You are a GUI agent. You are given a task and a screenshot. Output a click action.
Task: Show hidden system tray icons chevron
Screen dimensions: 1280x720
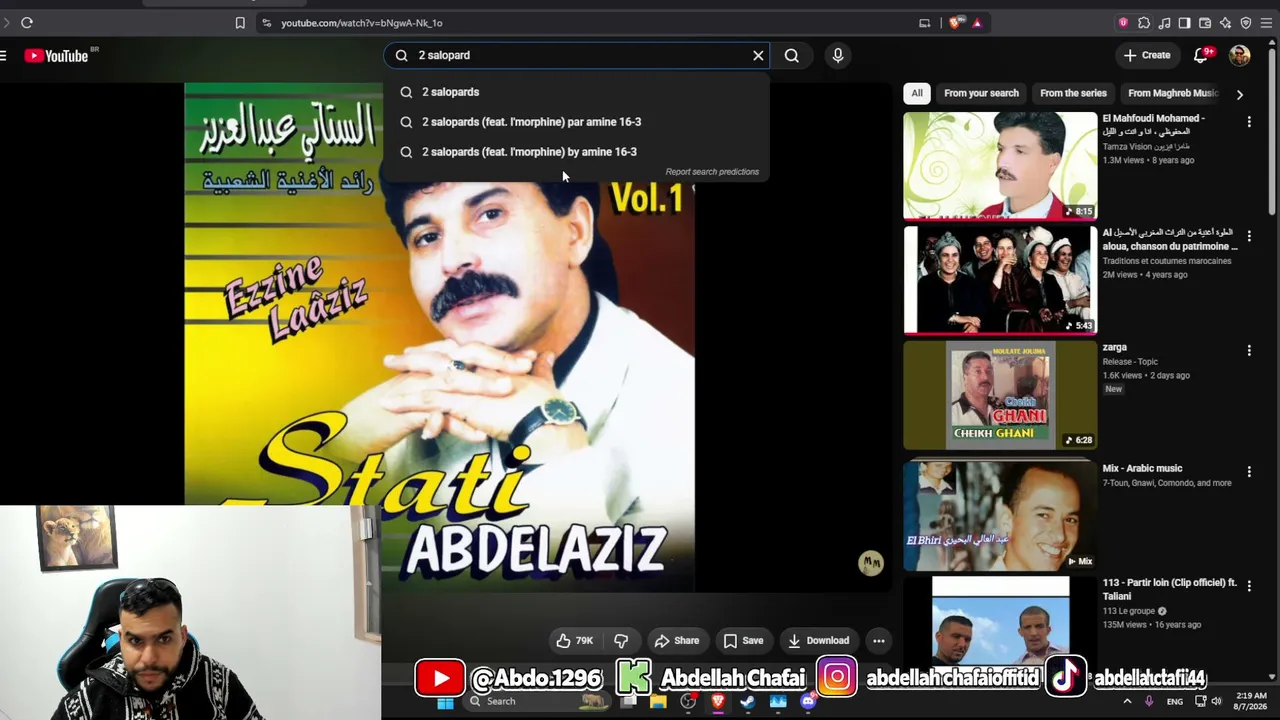[x=1127, y=702]
